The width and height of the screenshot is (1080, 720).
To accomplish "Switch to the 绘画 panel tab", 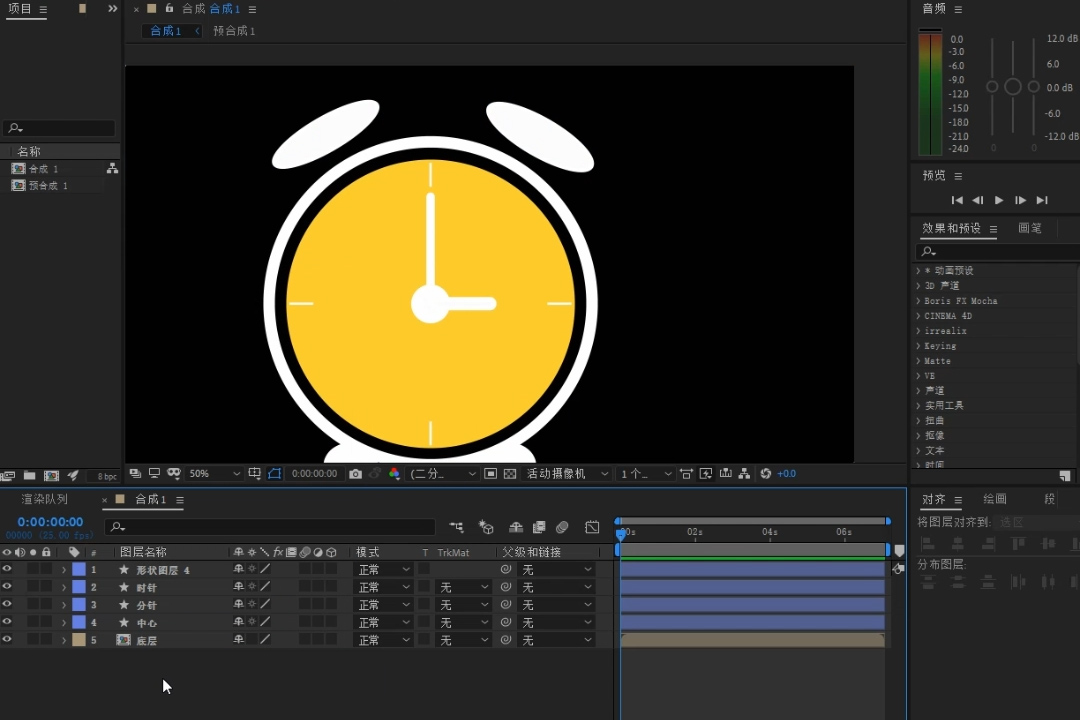I will tap(995, 499).
